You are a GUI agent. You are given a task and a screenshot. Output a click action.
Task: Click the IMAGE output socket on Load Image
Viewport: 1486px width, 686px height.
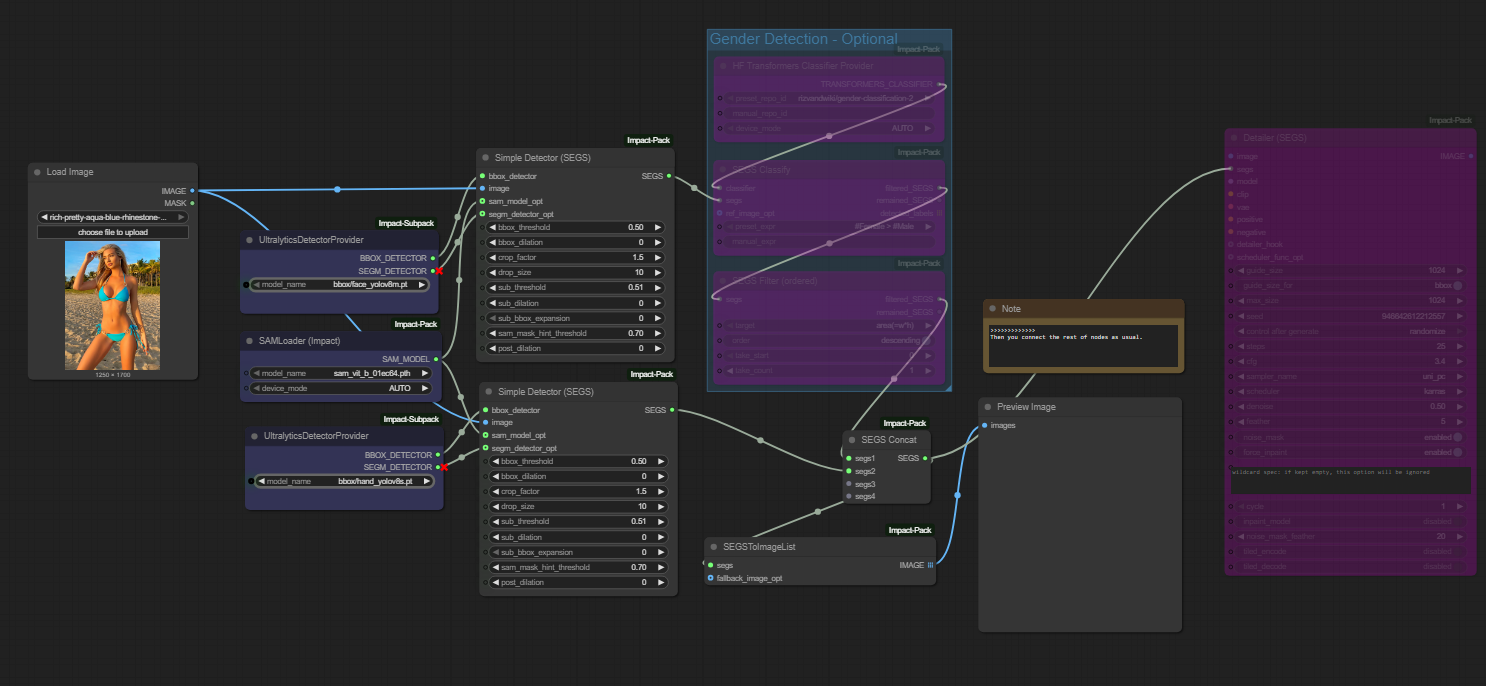pos(192,190)
